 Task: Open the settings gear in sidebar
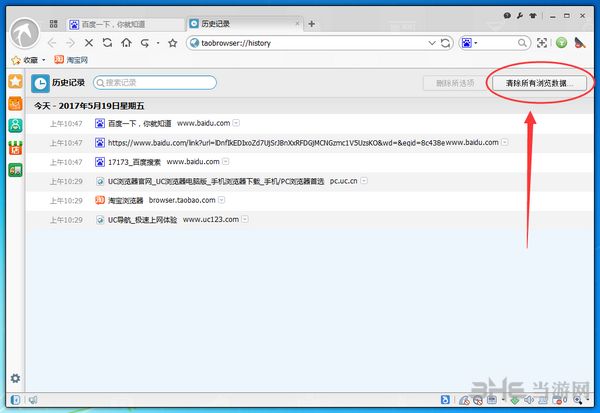pos(15,378)
